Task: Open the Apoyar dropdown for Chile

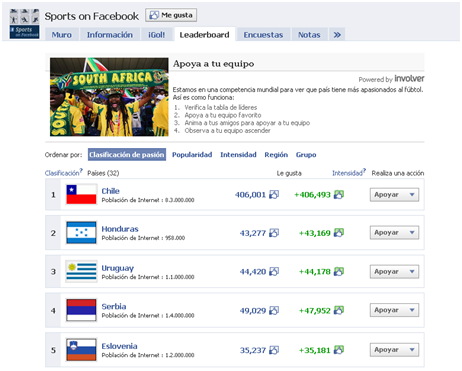Action: pyautogui.click(x=394, y=195)
